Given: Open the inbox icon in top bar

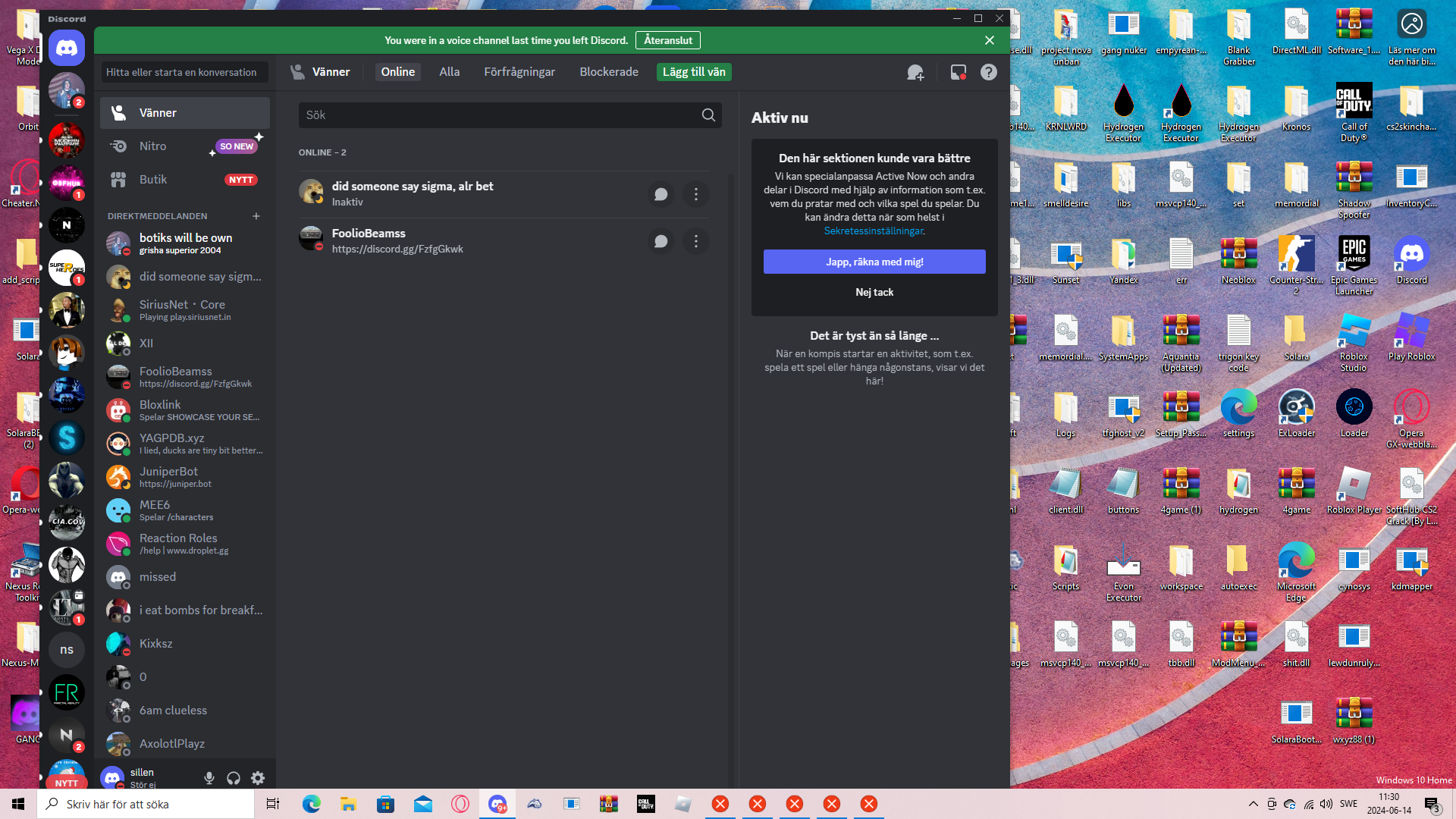Looking at the screenshot, I should 958,72.
